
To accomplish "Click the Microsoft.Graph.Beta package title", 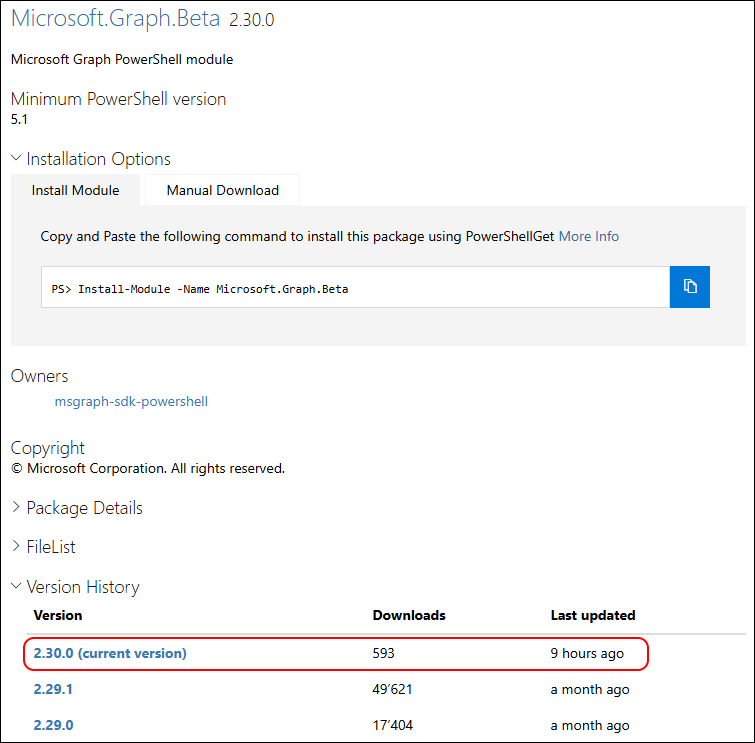I will pyautogui.click(x=116, y=18).
